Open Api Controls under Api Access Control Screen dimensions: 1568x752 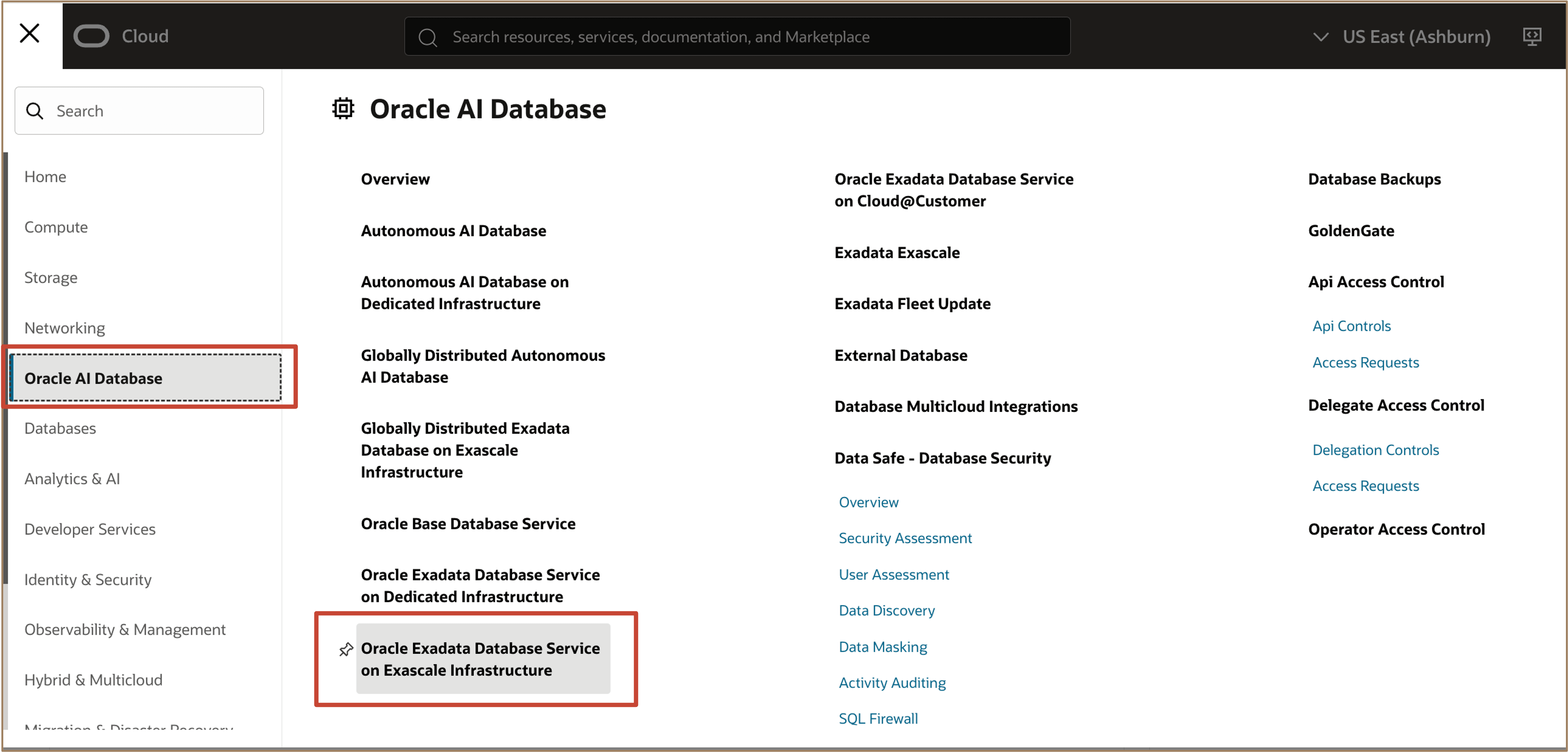pos(1351,325)
